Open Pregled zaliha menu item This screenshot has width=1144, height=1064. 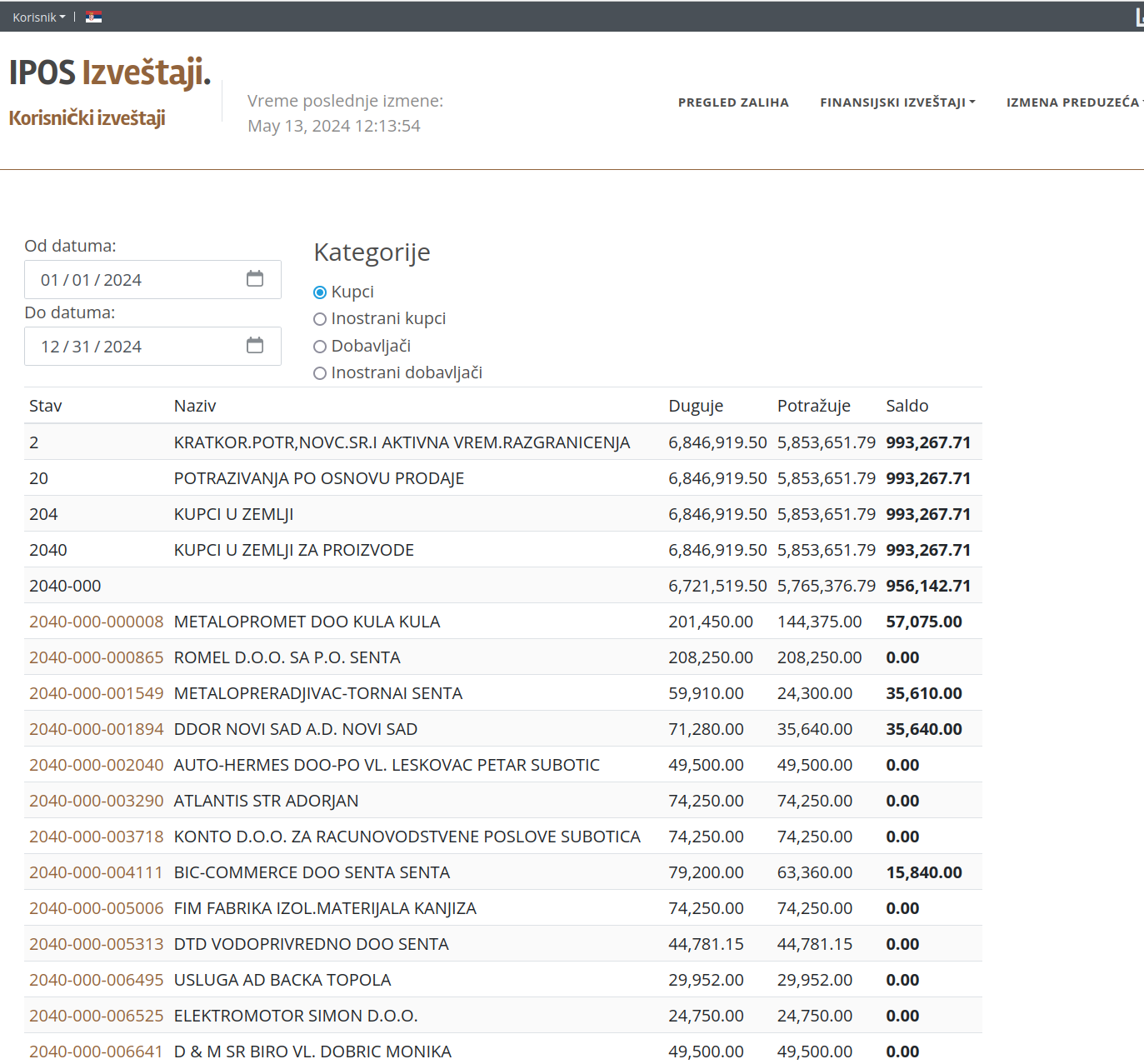tap(733, 102)
